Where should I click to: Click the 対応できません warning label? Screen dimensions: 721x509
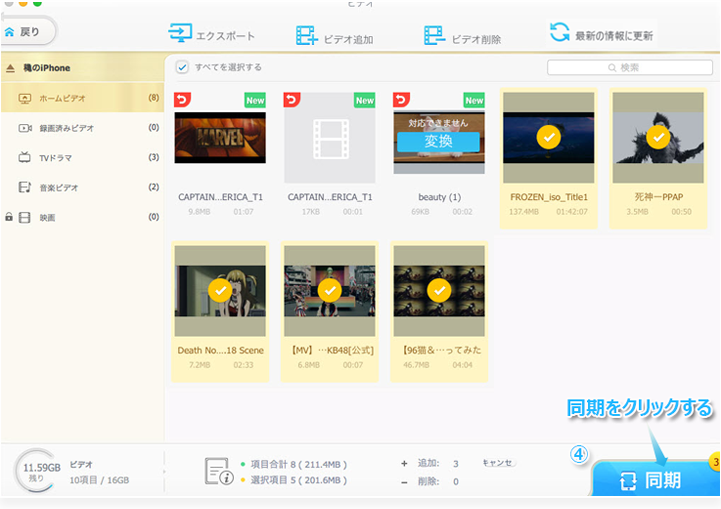point(438,123)
